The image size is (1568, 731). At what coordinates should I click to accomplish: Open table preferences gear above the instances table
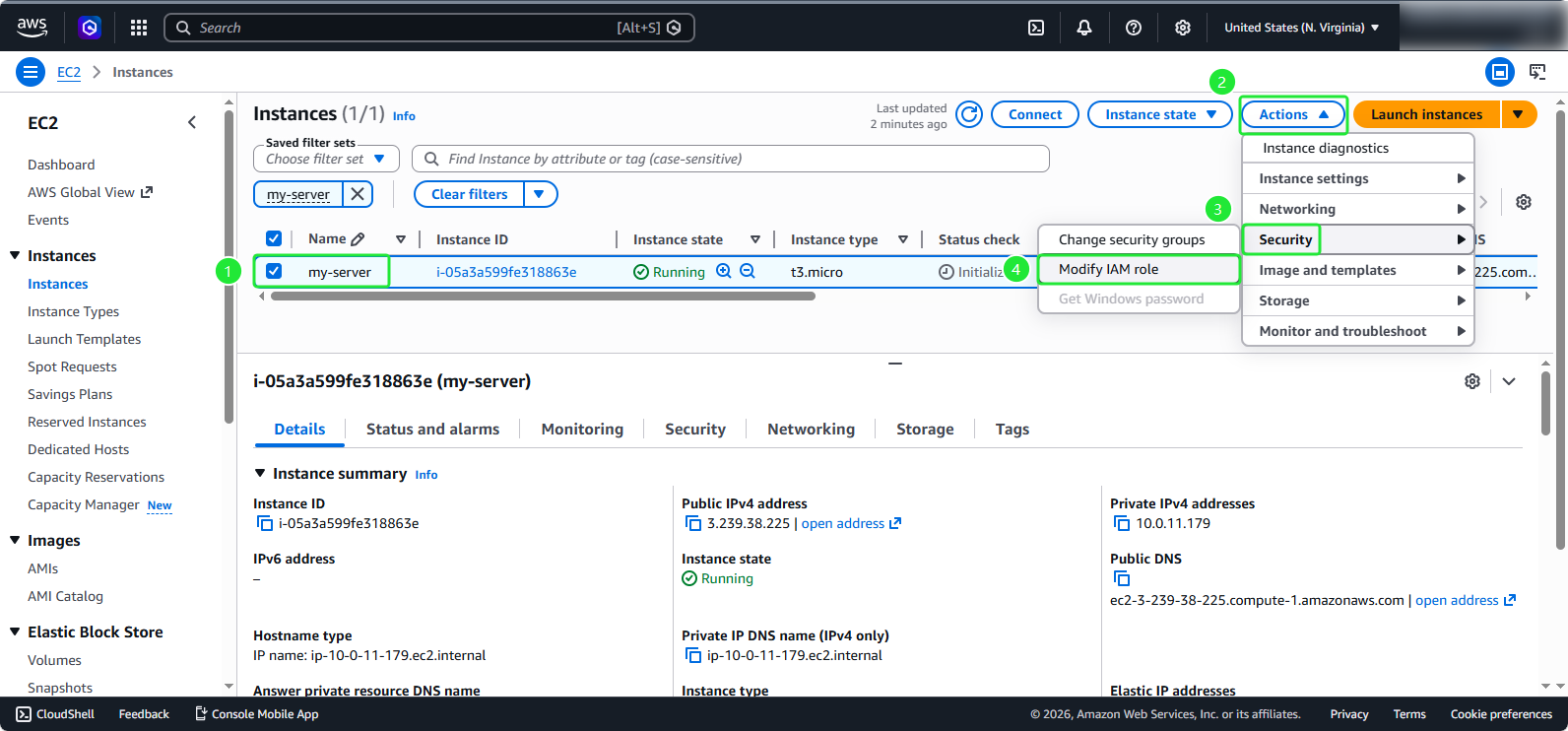click(x=1524, y=202)
